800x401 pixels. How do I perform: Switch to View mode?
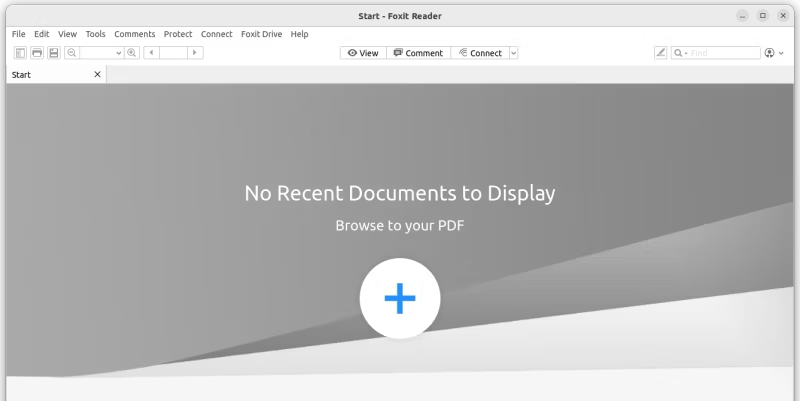(x=363, y=53)
